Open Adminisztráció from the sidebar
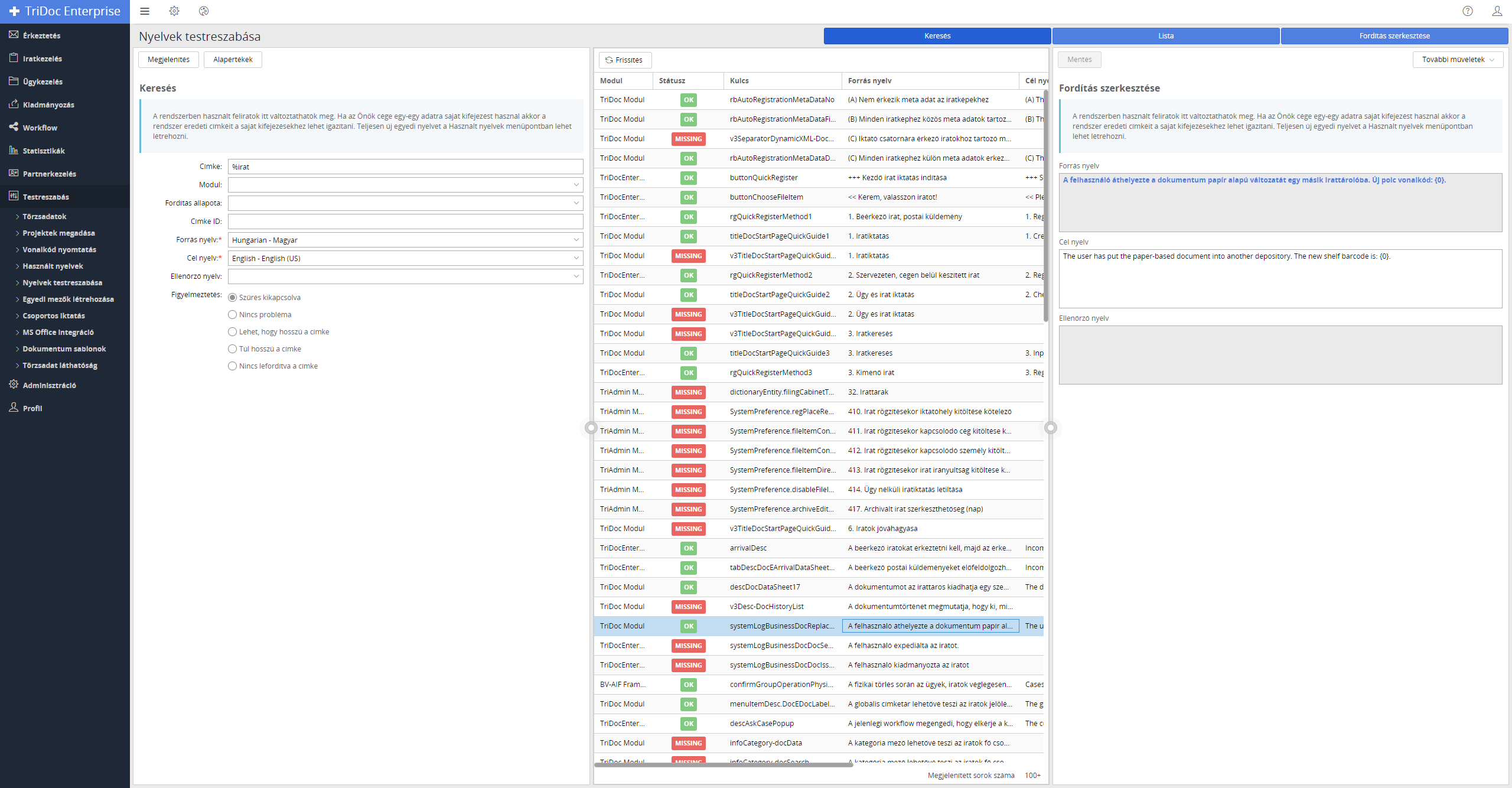This screenshot has height=788, width=1512. click(49, 385)
